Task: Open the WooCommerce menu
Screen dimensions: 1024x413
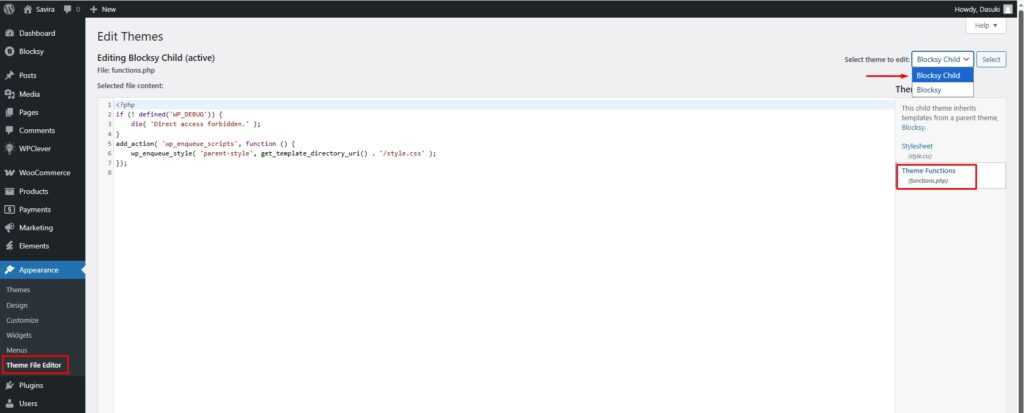Action: [42, 173]
